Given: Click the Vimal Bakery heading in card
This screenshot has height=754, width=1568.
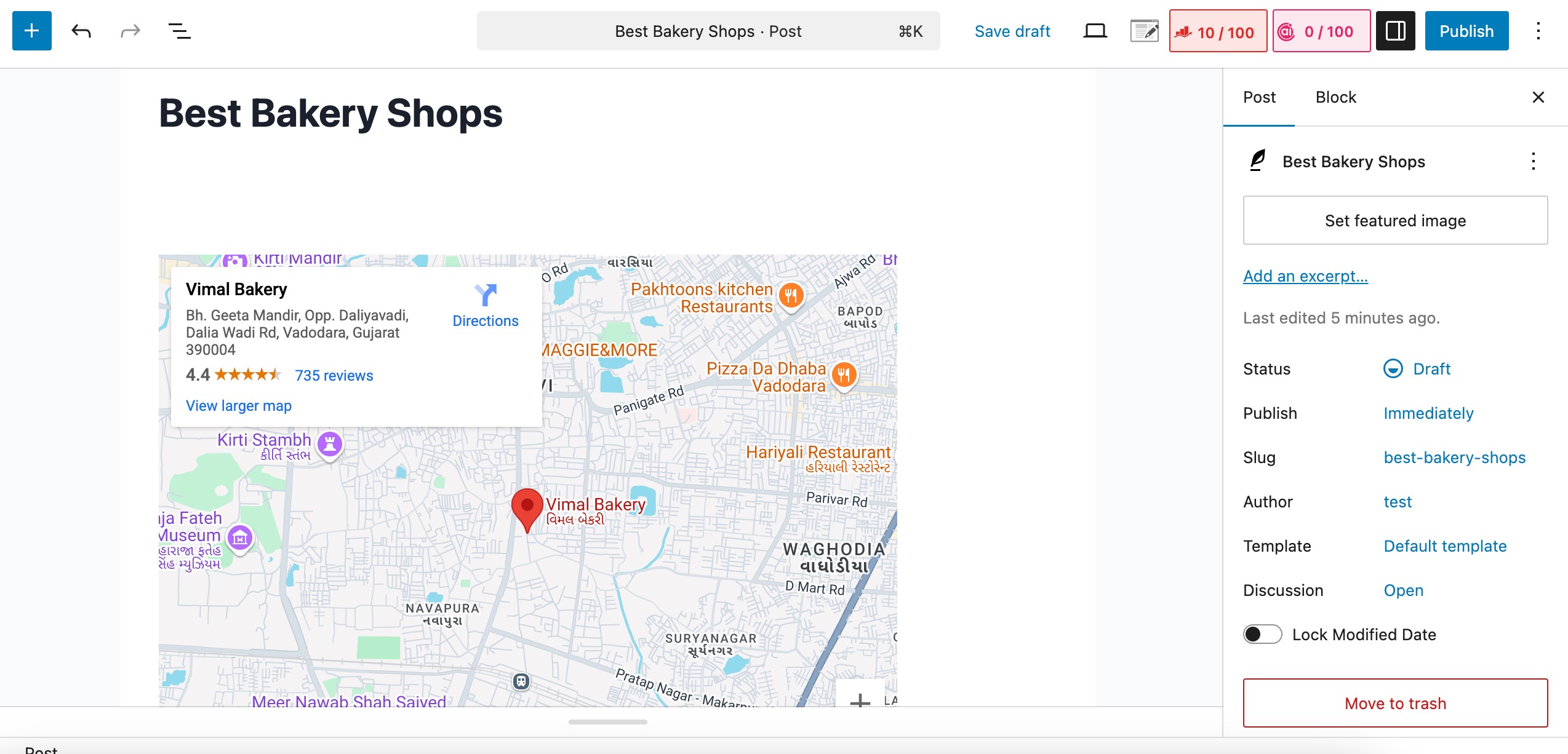Looking at the screenshot, I should coord(236,290).
